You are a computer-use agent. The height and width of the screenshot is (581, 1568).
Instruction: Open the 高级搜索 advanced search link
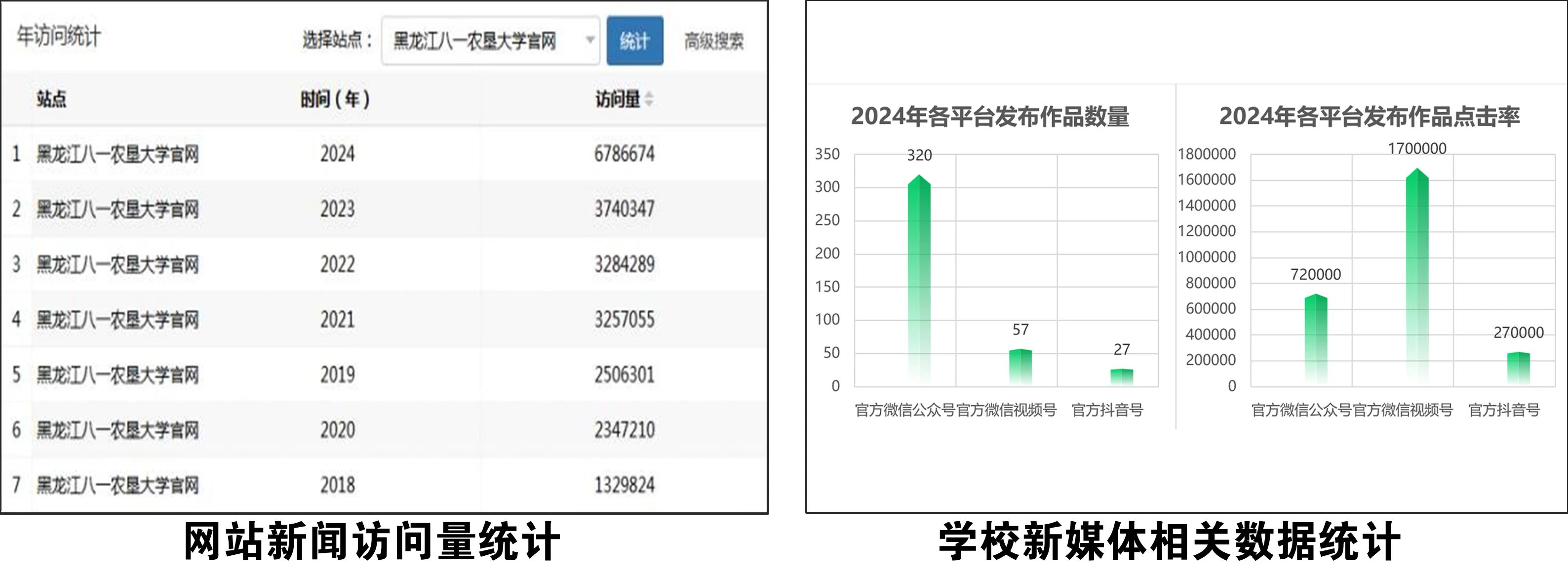tap(714, 41)
